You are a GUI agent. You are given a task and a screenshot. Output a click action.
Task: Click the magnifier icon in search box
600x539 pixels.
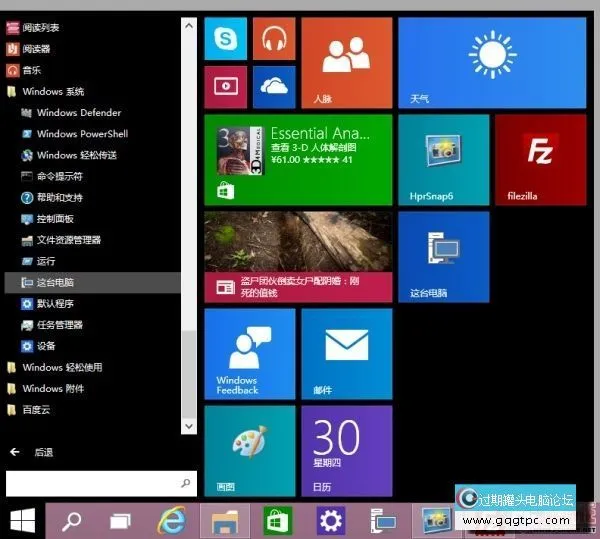(x=186, y=483)
